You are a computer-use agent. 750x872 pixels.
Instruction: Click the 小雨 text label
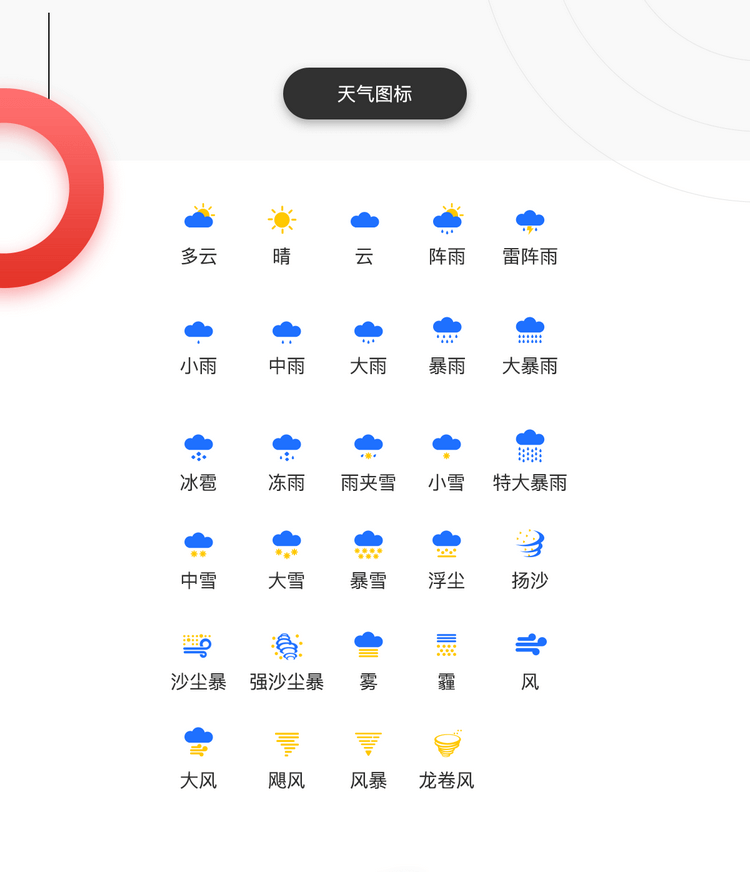[198, 366]
